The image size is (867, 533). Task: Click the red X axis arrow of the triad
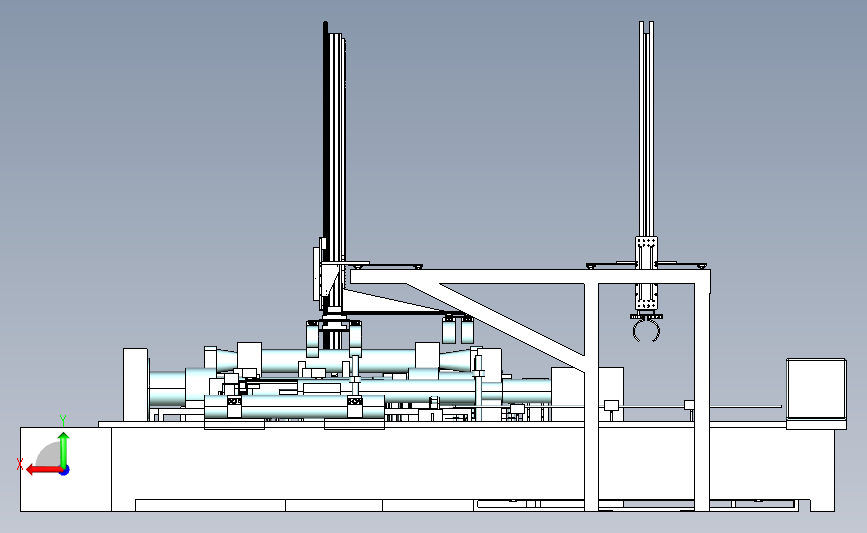(43, 470)
